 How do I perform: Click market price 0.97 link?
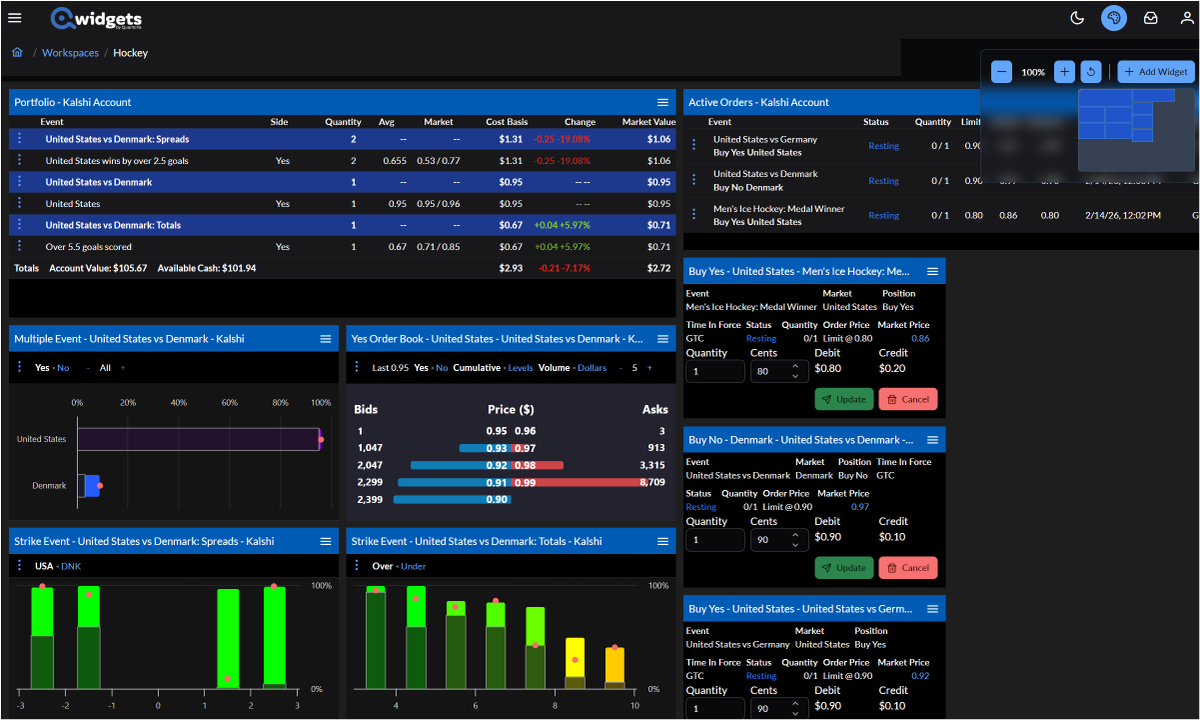(860, 507)
